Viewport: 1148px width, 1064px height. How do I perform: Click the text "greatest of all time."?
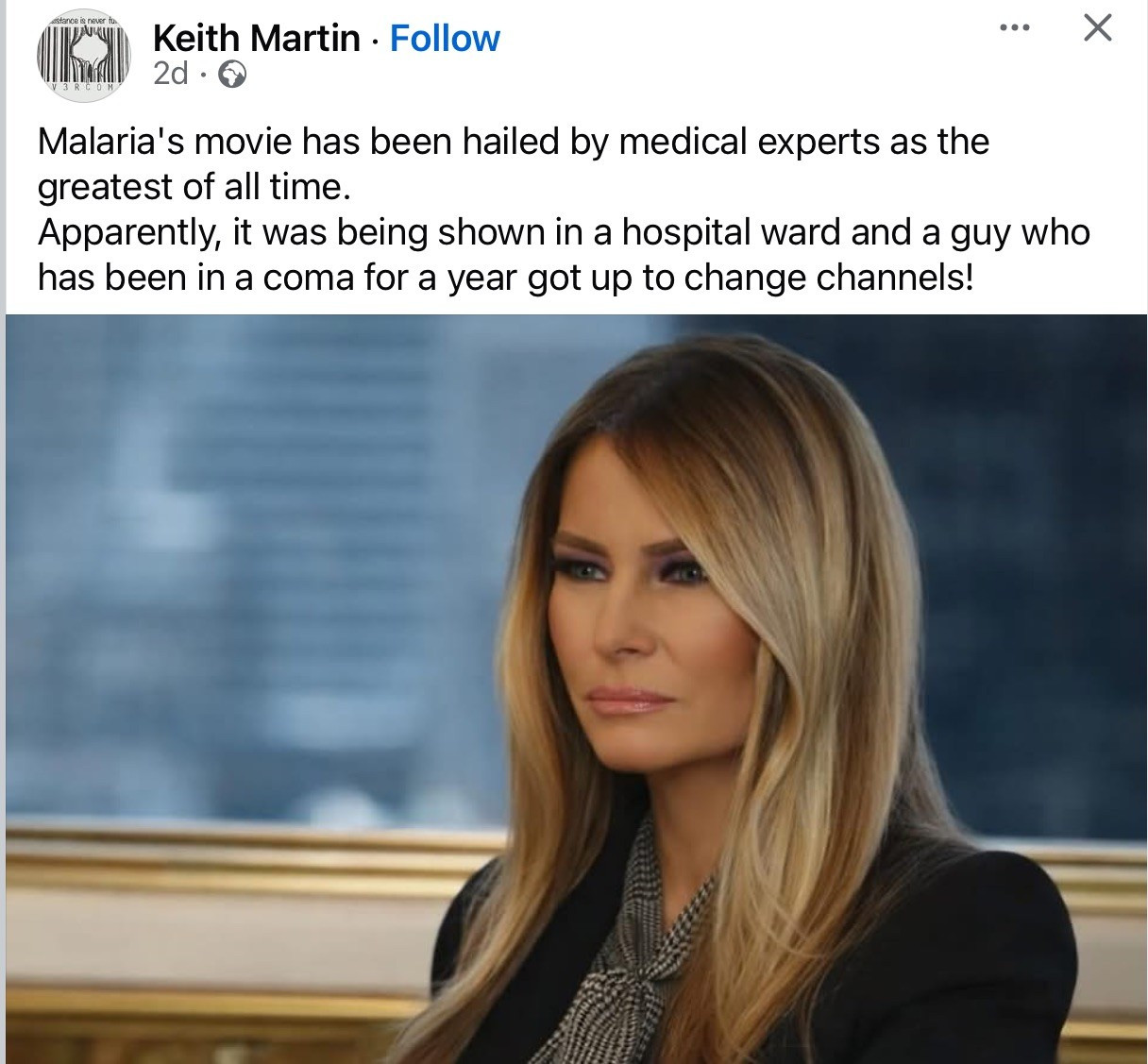[x=194, y=187]
